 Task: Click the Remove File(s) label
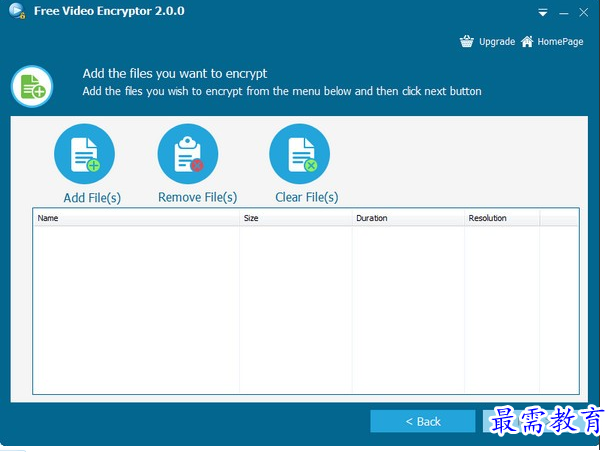tap(197, 197)
